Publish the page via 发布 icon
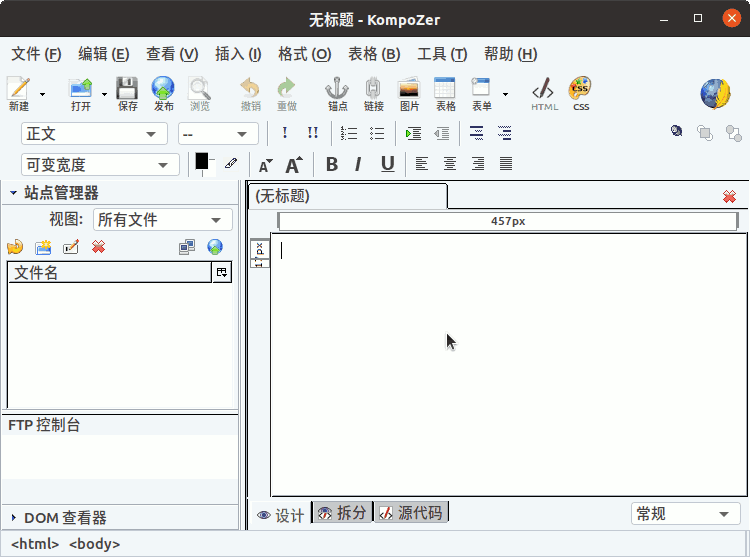Image resolution: width=750 pixels, height=557 pixels. click(163, 94)
